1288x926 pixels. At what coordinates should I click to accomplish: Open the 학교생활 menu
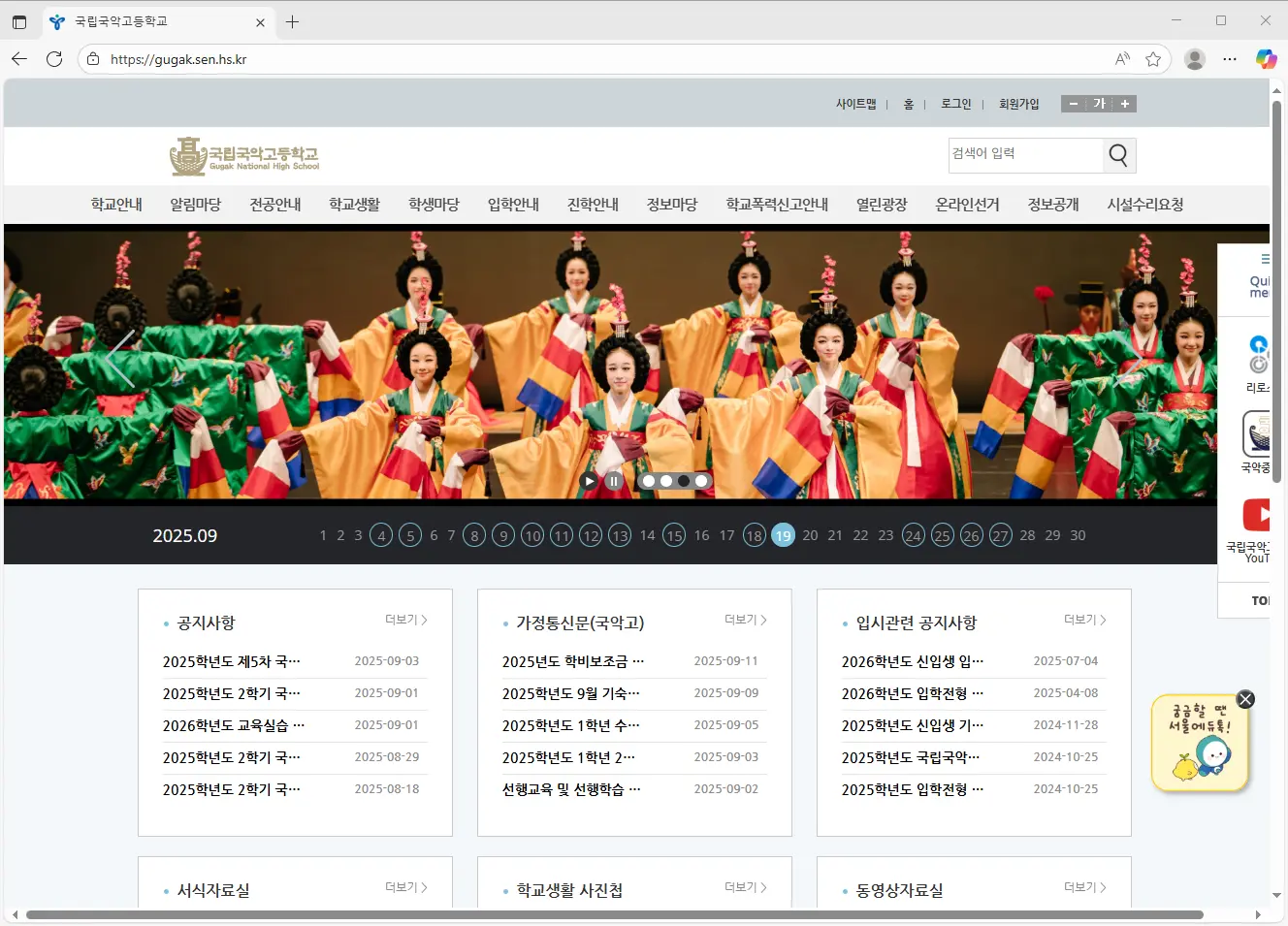(354, 205)
